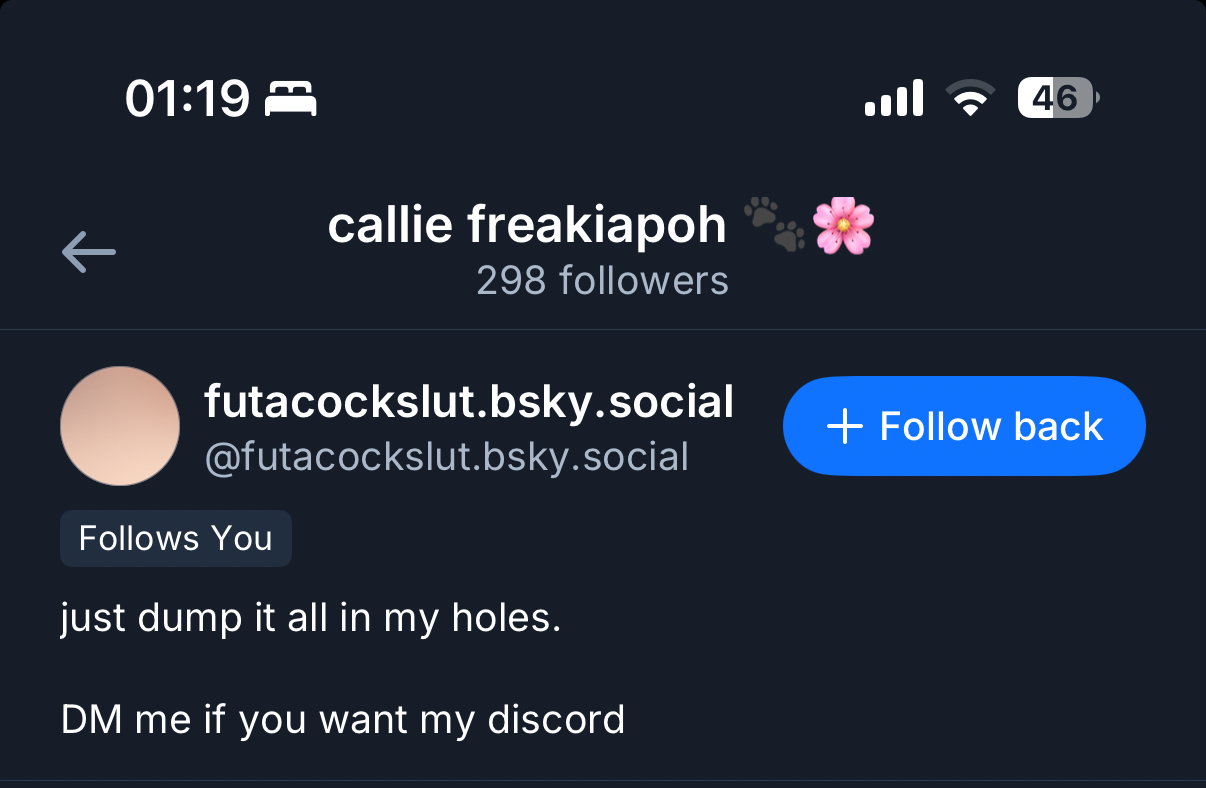Image resolution: width=1206 pixels, height=788 pixels.
Task: Tap the gray @handle under the display name
Action: point(446,456)
